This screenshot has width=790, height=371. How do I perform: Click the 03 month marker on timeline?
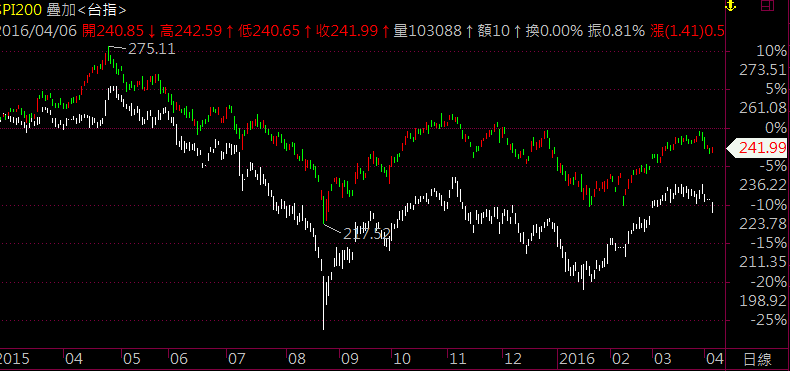pyautogui.click(x=663, y=359)
